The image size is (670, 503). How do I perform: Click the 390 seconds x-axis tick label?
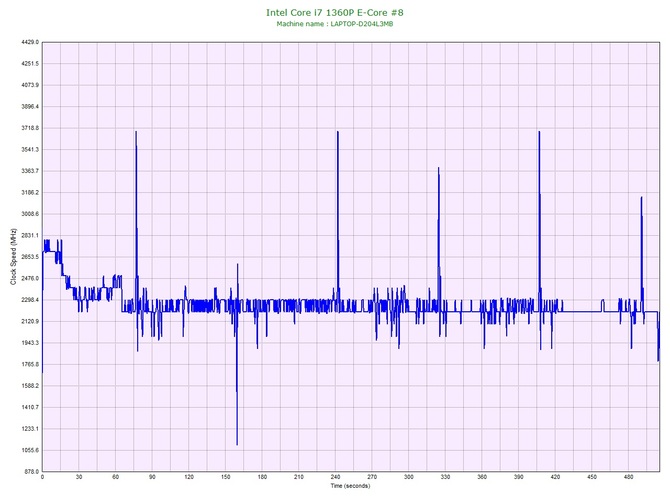point(519,477)
